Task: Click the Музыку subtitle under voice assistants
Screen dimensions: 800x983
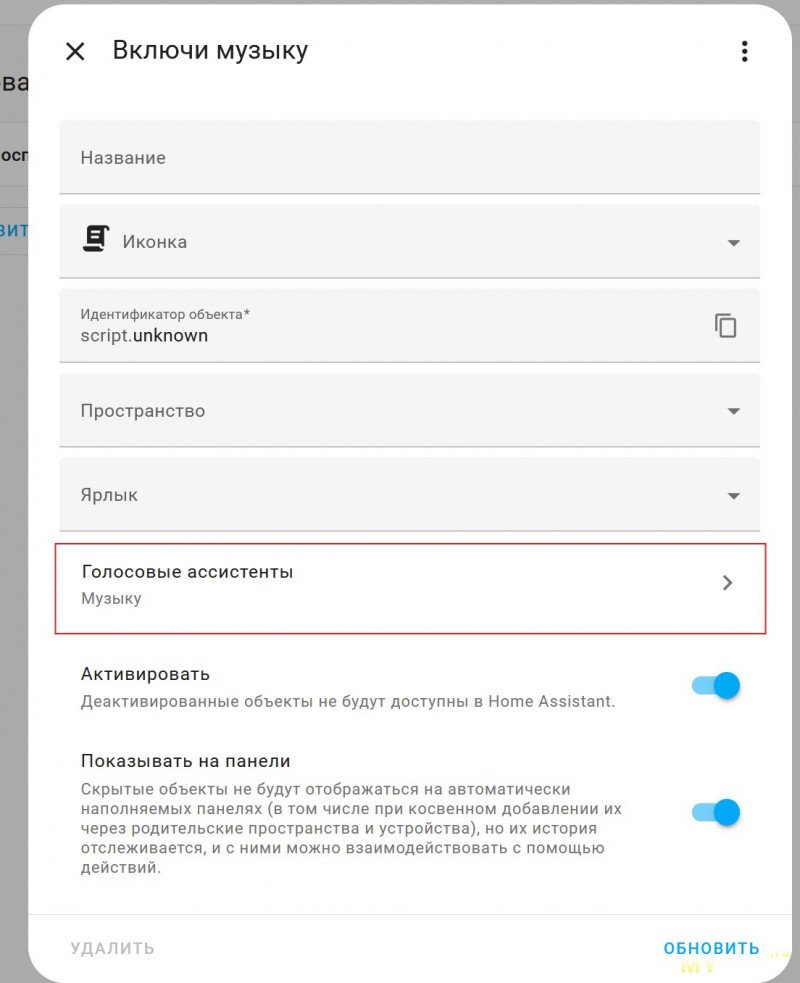Action: click(112, 599)
